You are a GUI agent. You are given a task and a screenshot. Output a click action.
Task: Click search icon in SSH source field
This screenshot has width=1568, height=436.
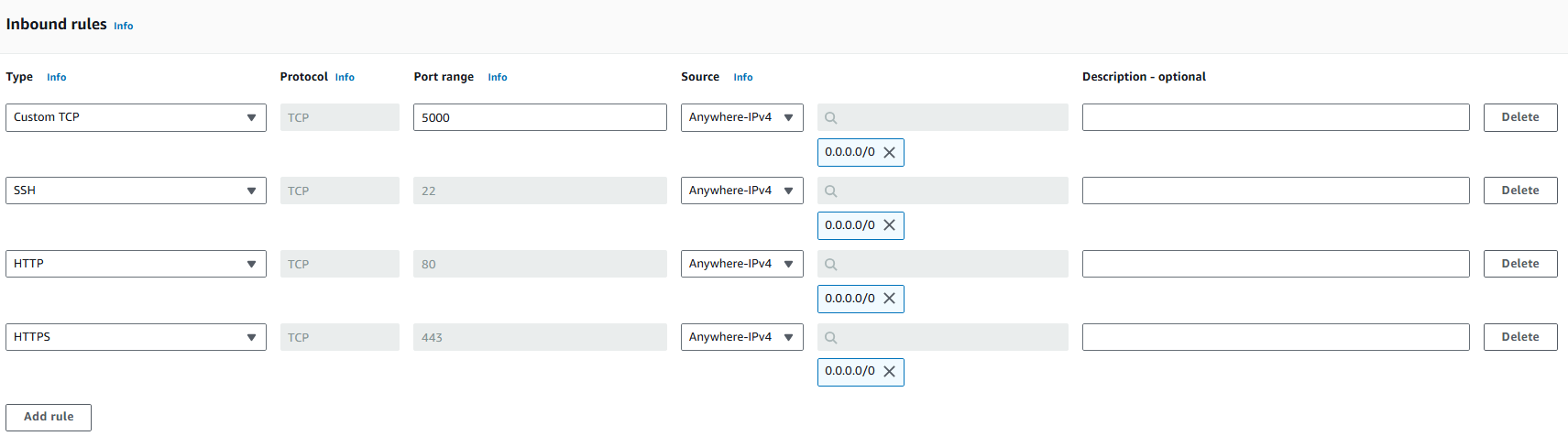[831, 191]
